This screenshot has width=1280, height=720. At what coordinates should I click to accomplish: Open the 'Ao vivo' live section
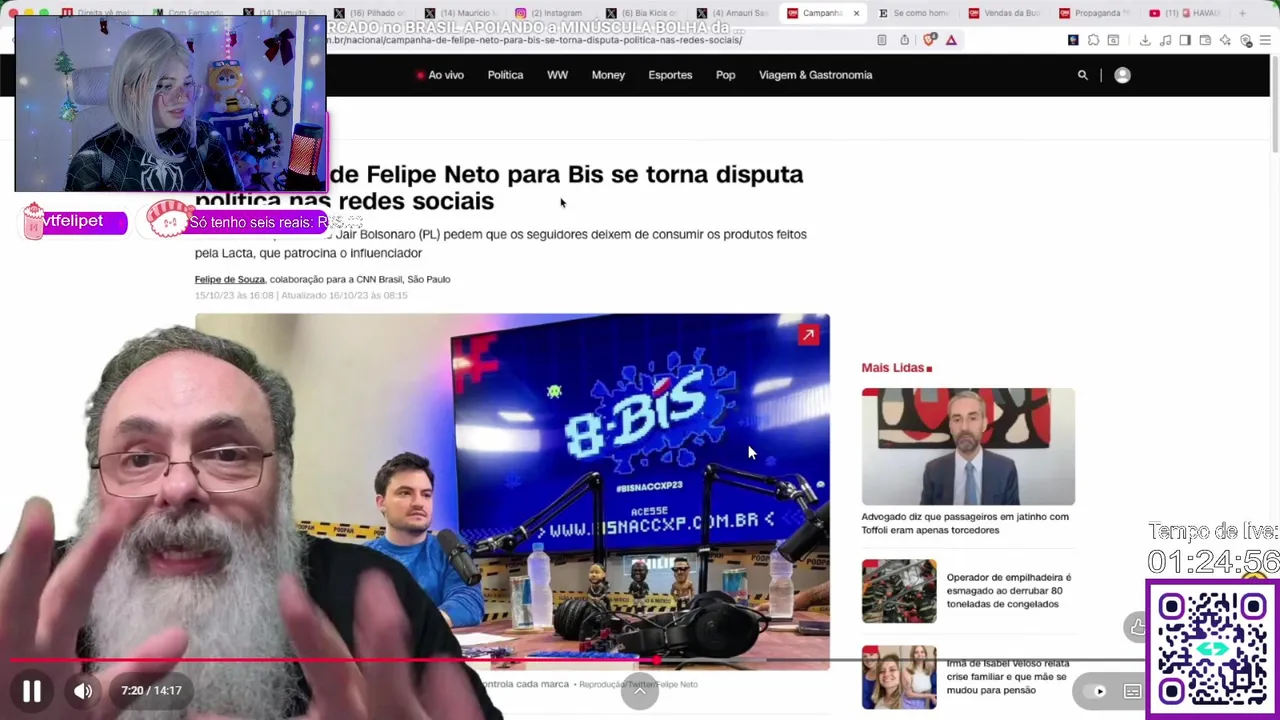tap(440, 75)
